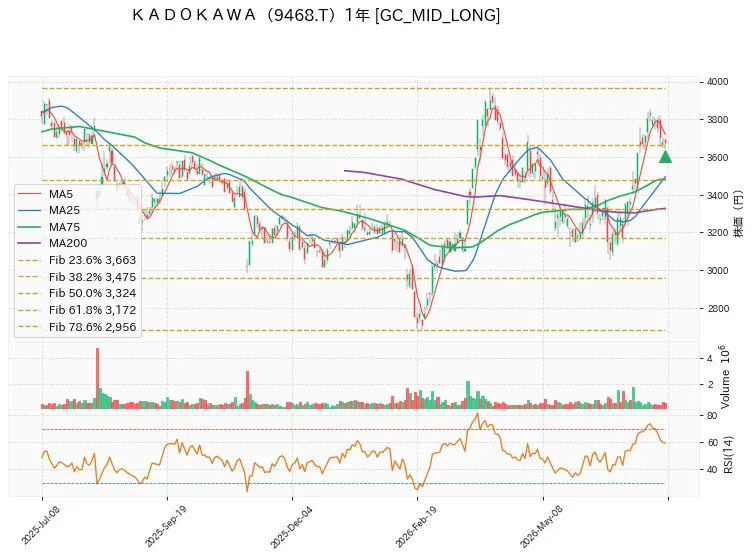Click the tallest red volume bar
This screenshot has height=558, width=752.
coord(97,378)
